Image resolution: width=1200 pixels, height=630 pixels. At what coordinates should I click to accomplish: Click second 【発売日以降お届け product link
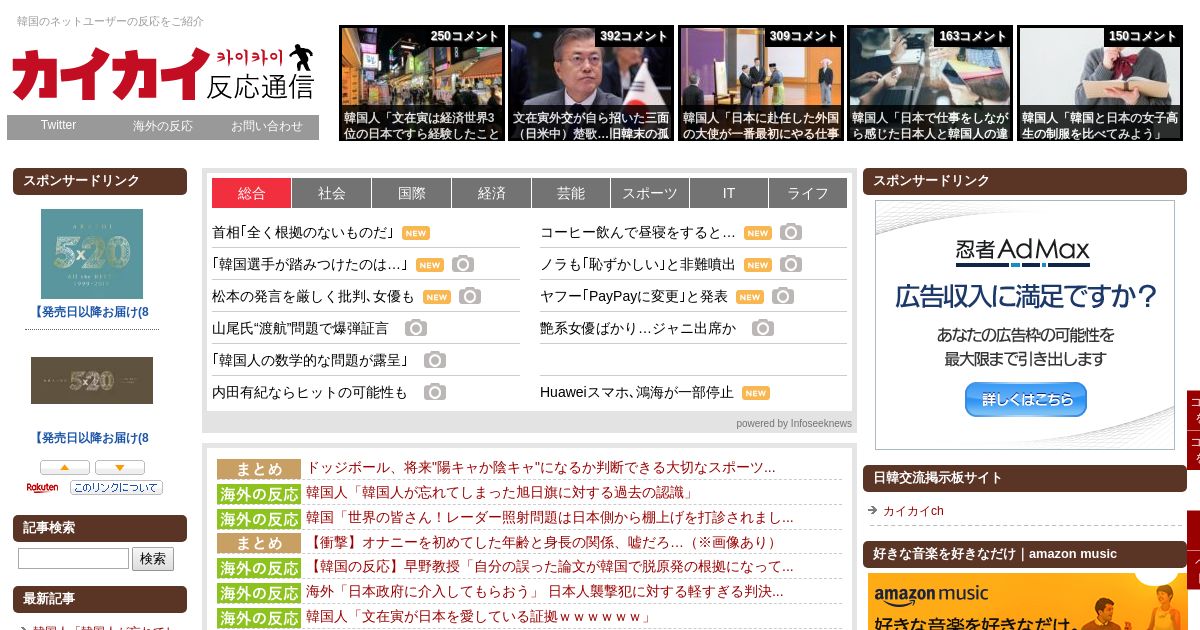click(90, 438)
